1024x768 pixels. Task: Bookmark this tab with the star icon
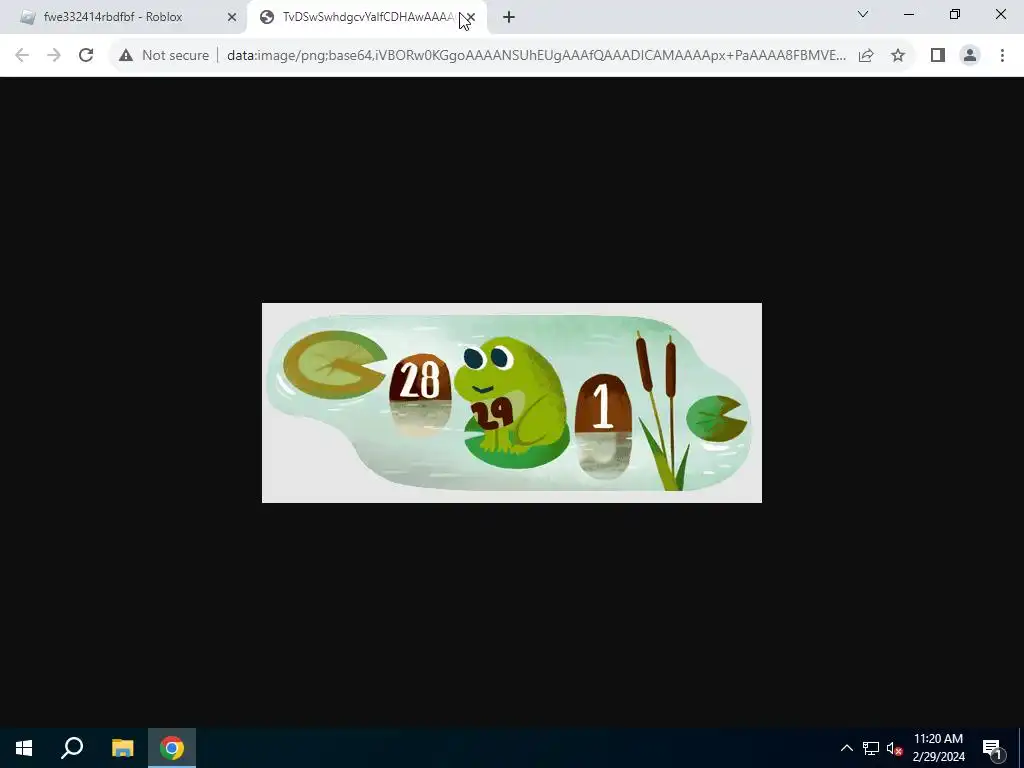point(898,56)
